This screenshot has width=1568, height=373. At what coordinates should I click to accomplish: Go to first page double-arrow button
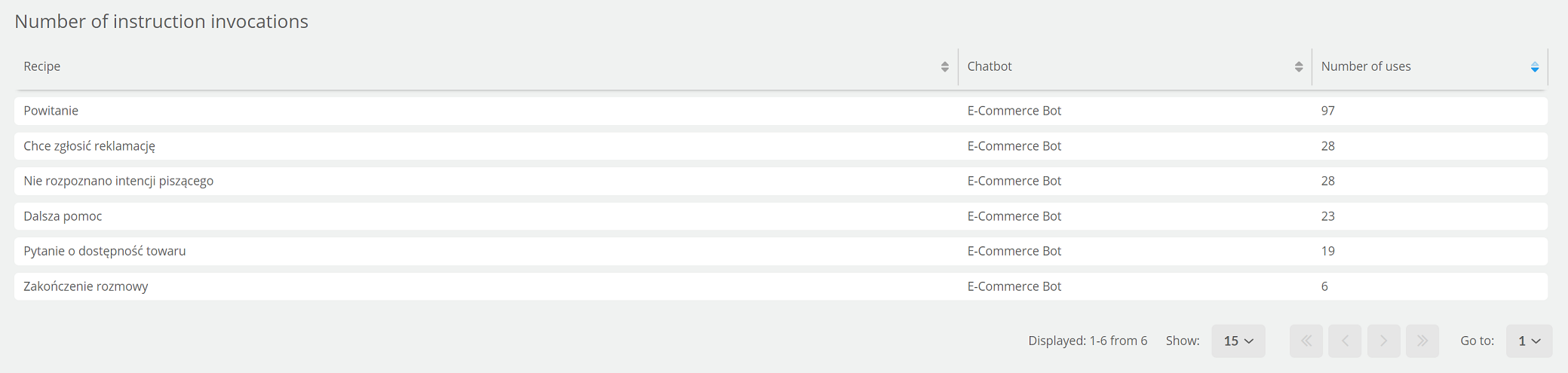[x=1306, y=341]
